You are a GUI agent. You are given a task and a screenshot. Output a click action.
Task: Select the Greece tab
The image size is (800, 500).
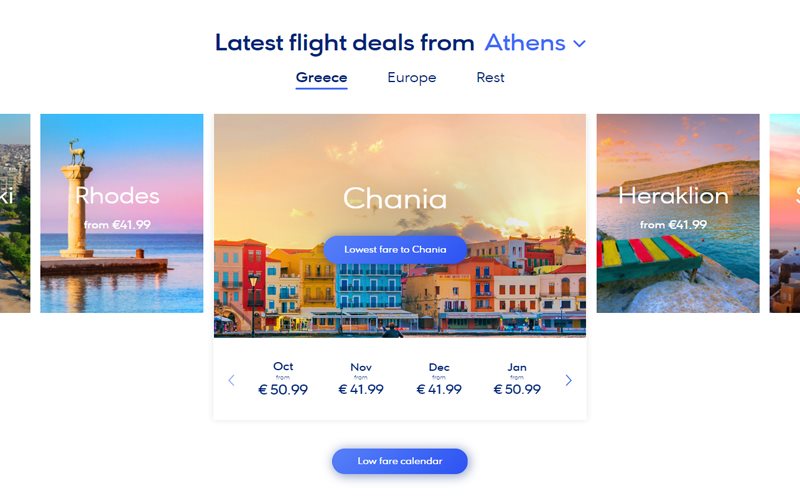pyautogui.click(x=321, y=78)
